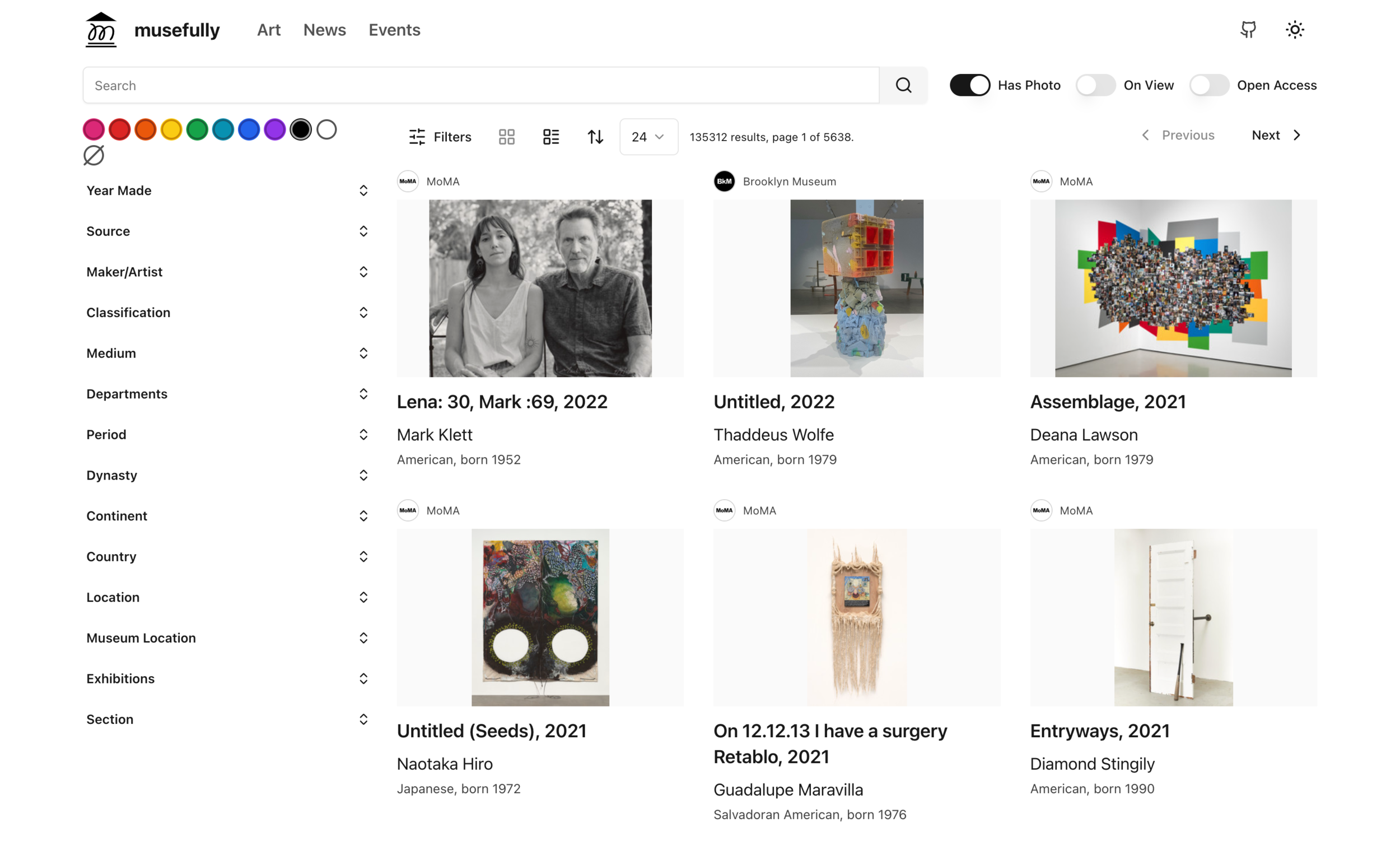Expand the Period filter
This screenshot has height=851, width=1400.
pos(227,434)
